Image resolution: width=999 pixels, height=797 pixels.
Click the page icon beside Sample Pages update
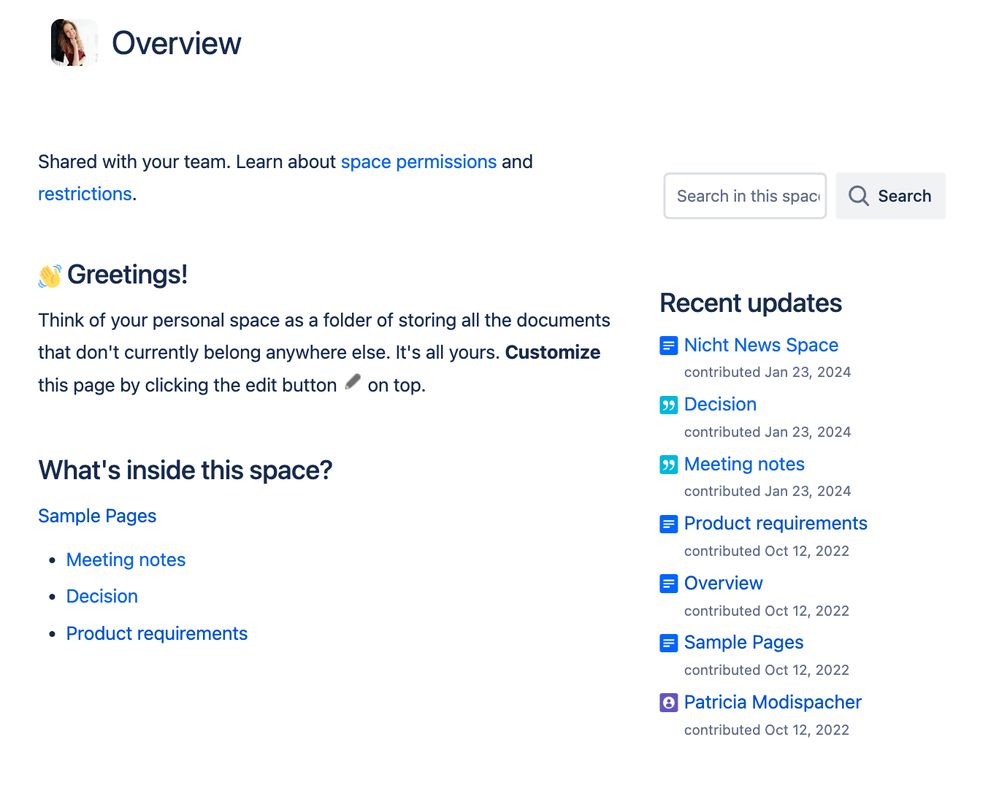(x=668, y=643)
